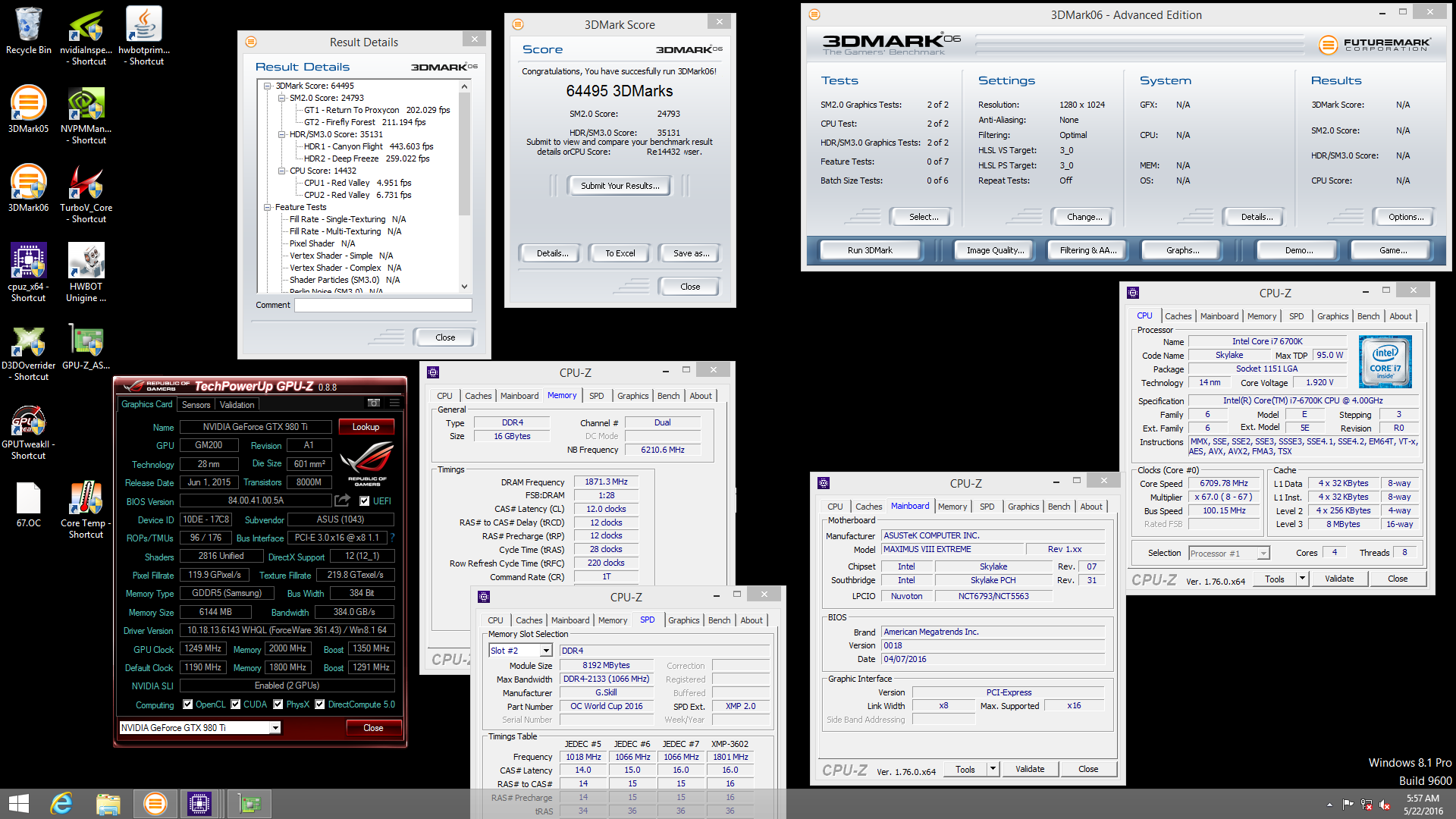The width and height of the screenshot is (1456, 819).
Task: Open the cpuz_x64 desktop shortcut
Action: [29, 271]
